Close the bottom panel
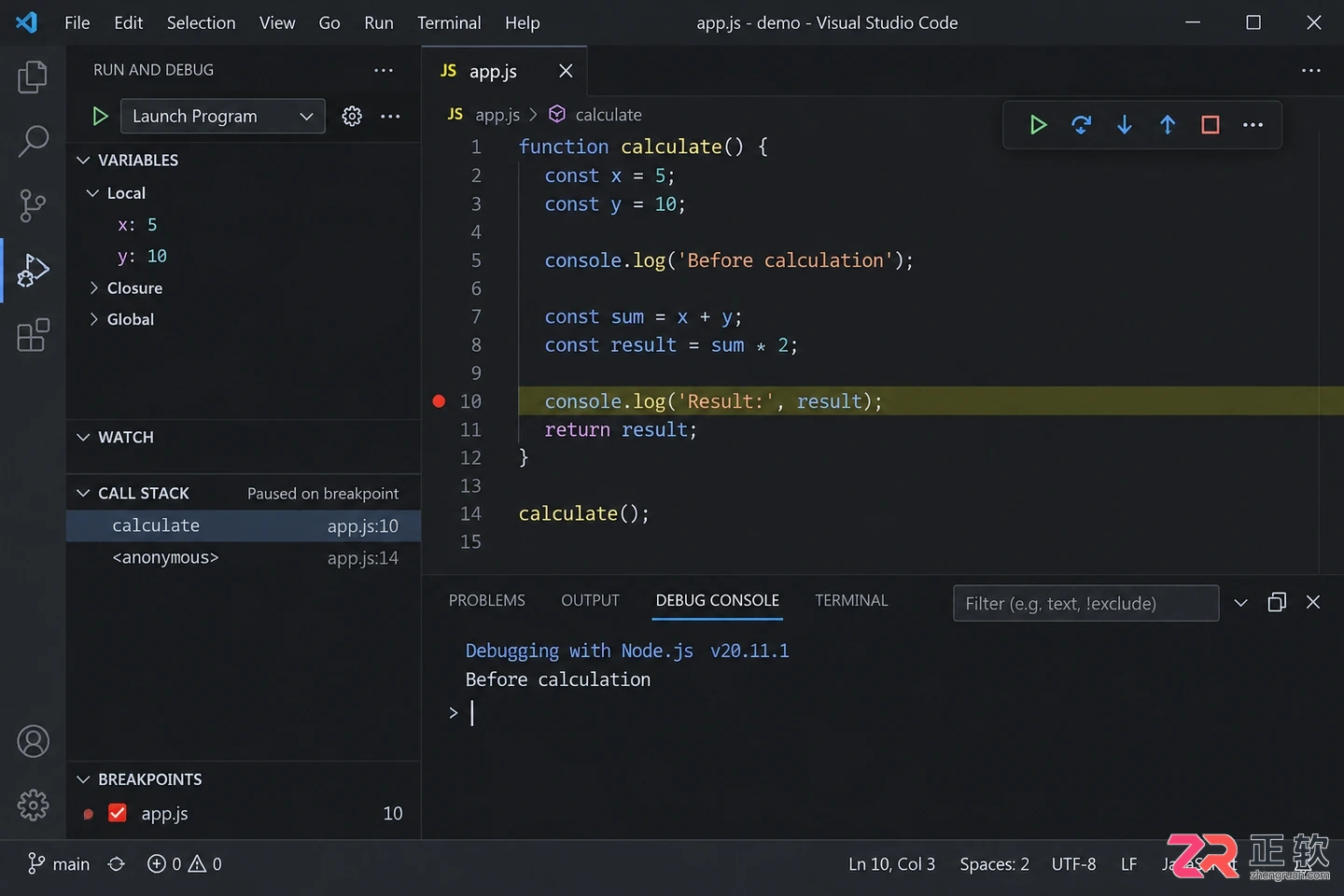1344x896 pixels. click(x=1313, y=602)
